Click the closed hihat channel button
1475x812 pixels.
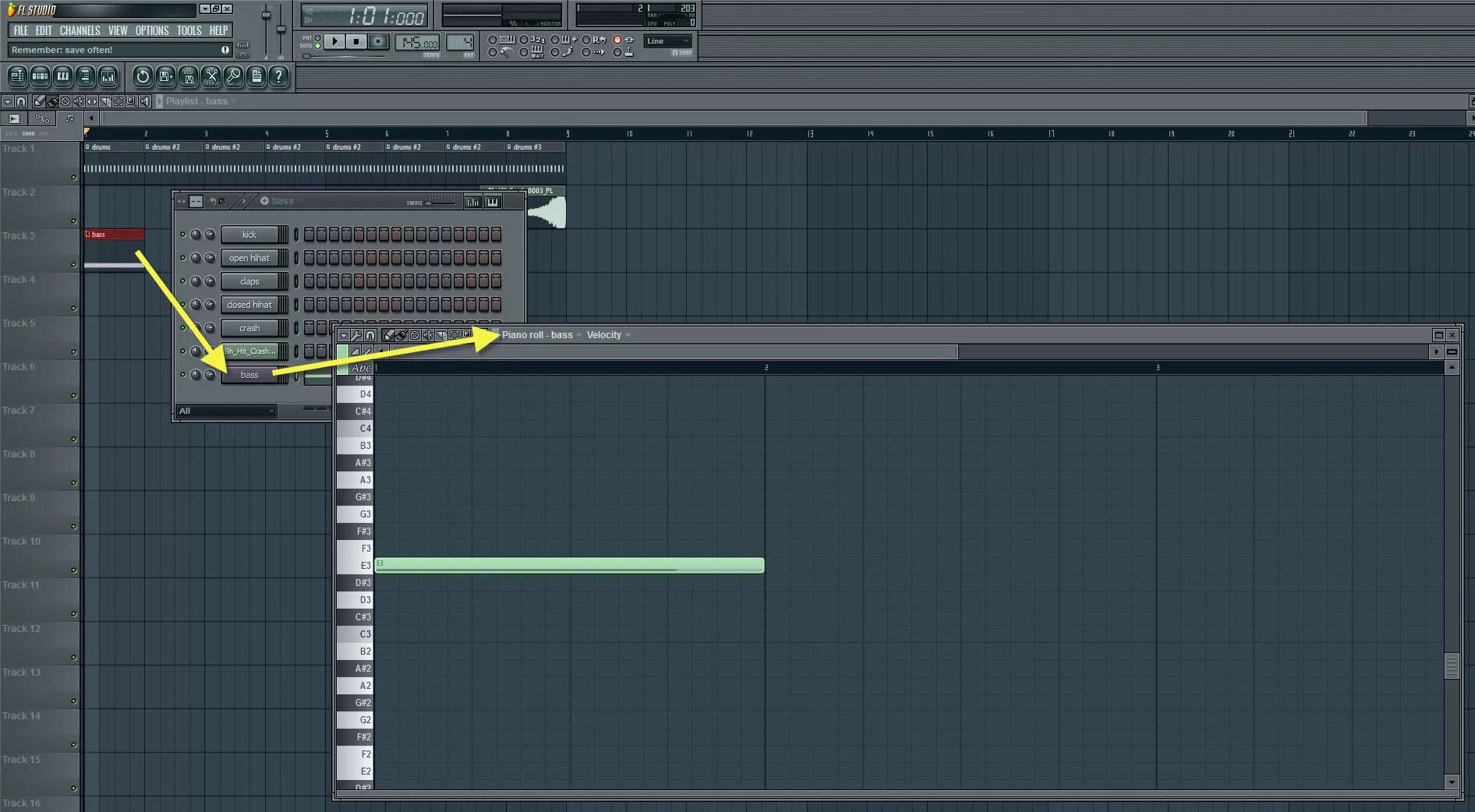tap(249, 305)
